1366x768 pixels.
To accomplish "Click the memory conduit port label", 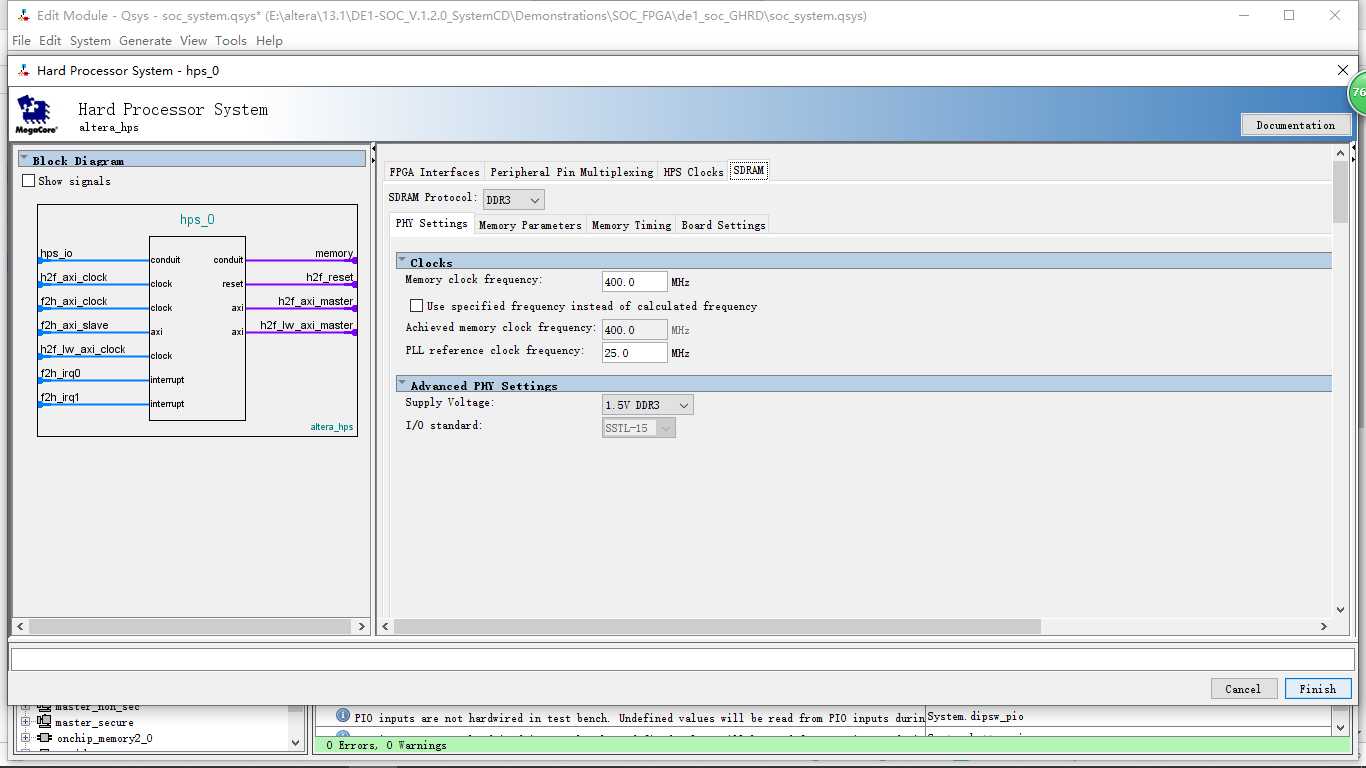I will 334,254.
